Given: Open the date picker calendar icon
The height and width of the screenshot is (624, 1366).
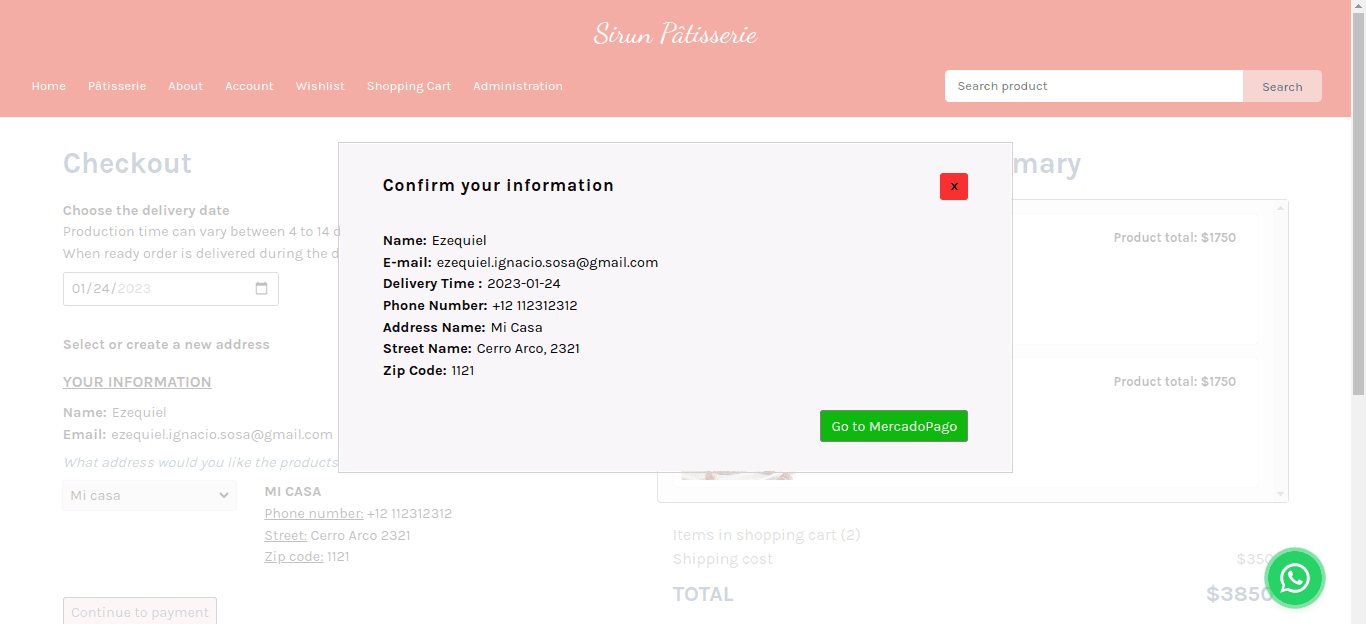Looking at the screenshot, I should (x=262, y=289).
